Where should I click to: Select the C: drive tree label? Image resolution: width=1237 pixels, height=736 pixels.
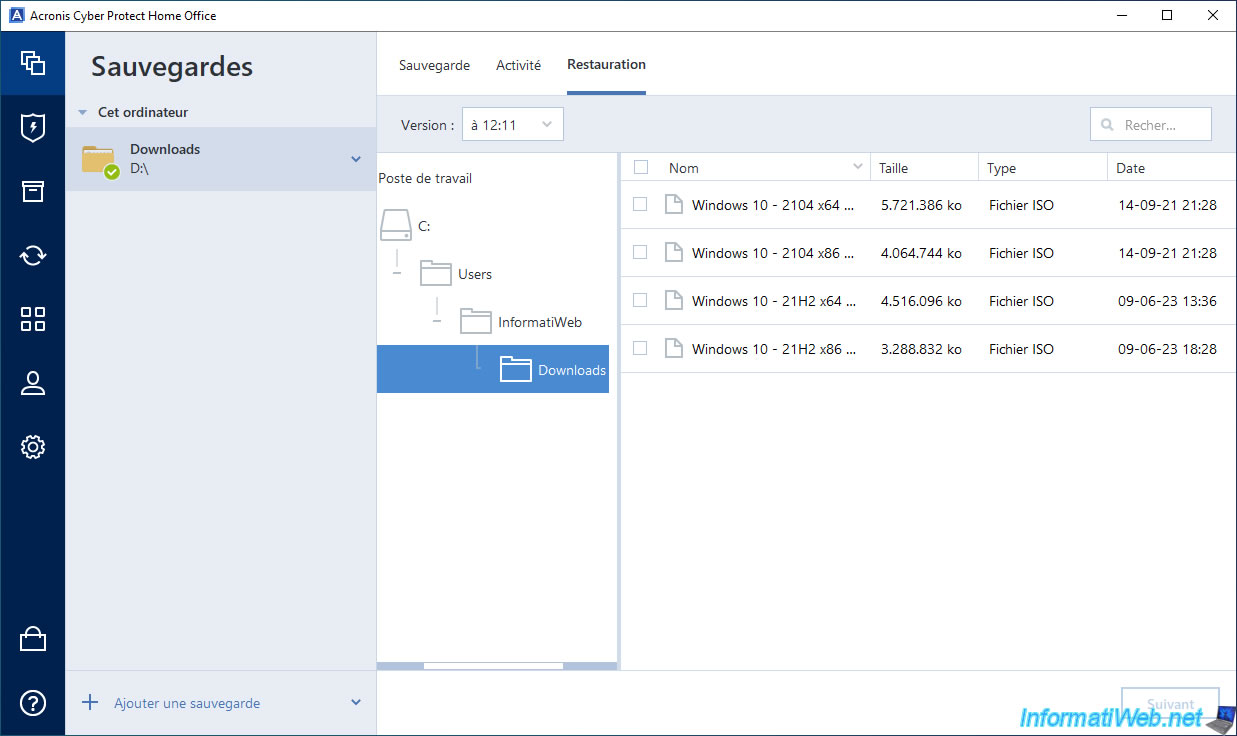424,226
